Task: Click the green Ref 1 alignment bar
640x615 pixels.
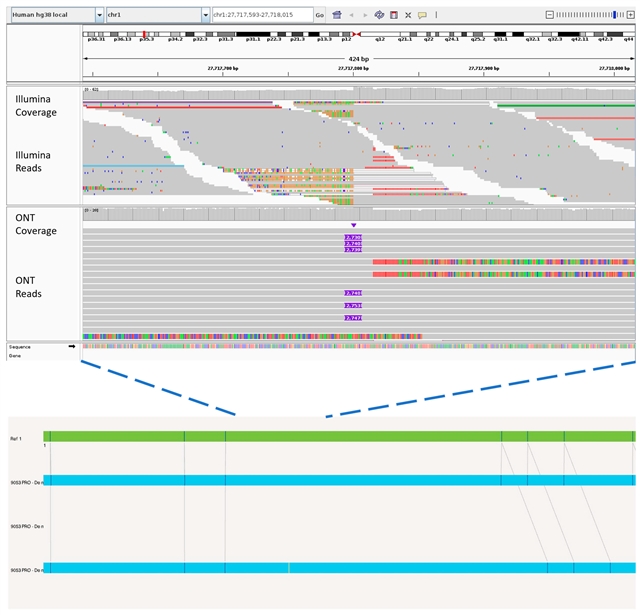Action: point(338,437)
